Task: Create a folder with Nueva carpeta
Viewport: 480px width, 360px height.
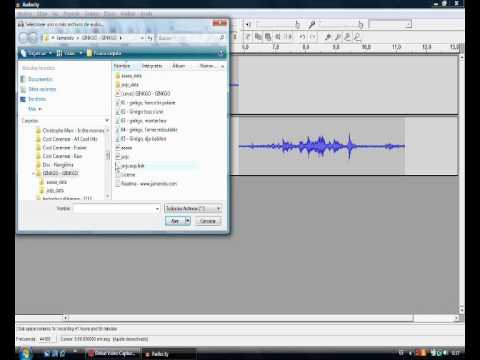Action: (x=104, y=53)
